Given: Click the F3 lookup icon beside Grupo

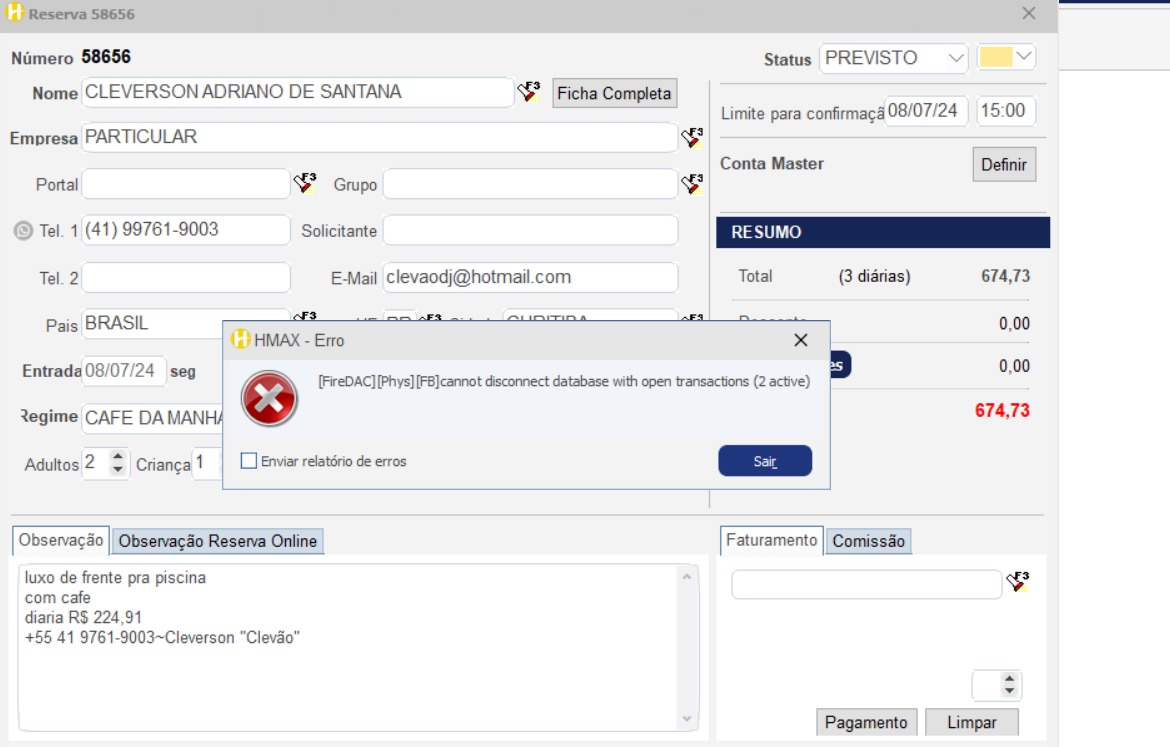Looking at the screenshot, I should [692, 184].
